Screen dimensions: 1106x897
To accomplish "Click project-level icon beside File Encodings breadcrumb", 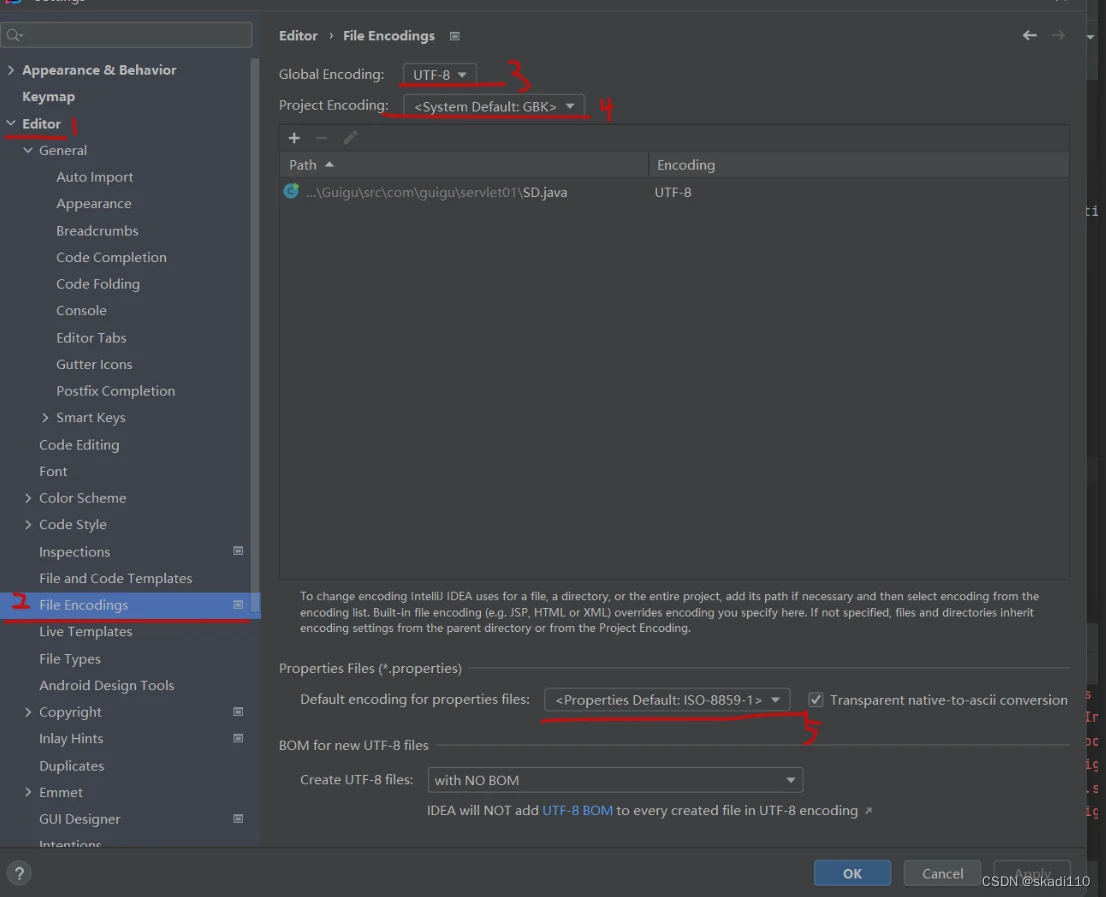I will pos(455,36).
